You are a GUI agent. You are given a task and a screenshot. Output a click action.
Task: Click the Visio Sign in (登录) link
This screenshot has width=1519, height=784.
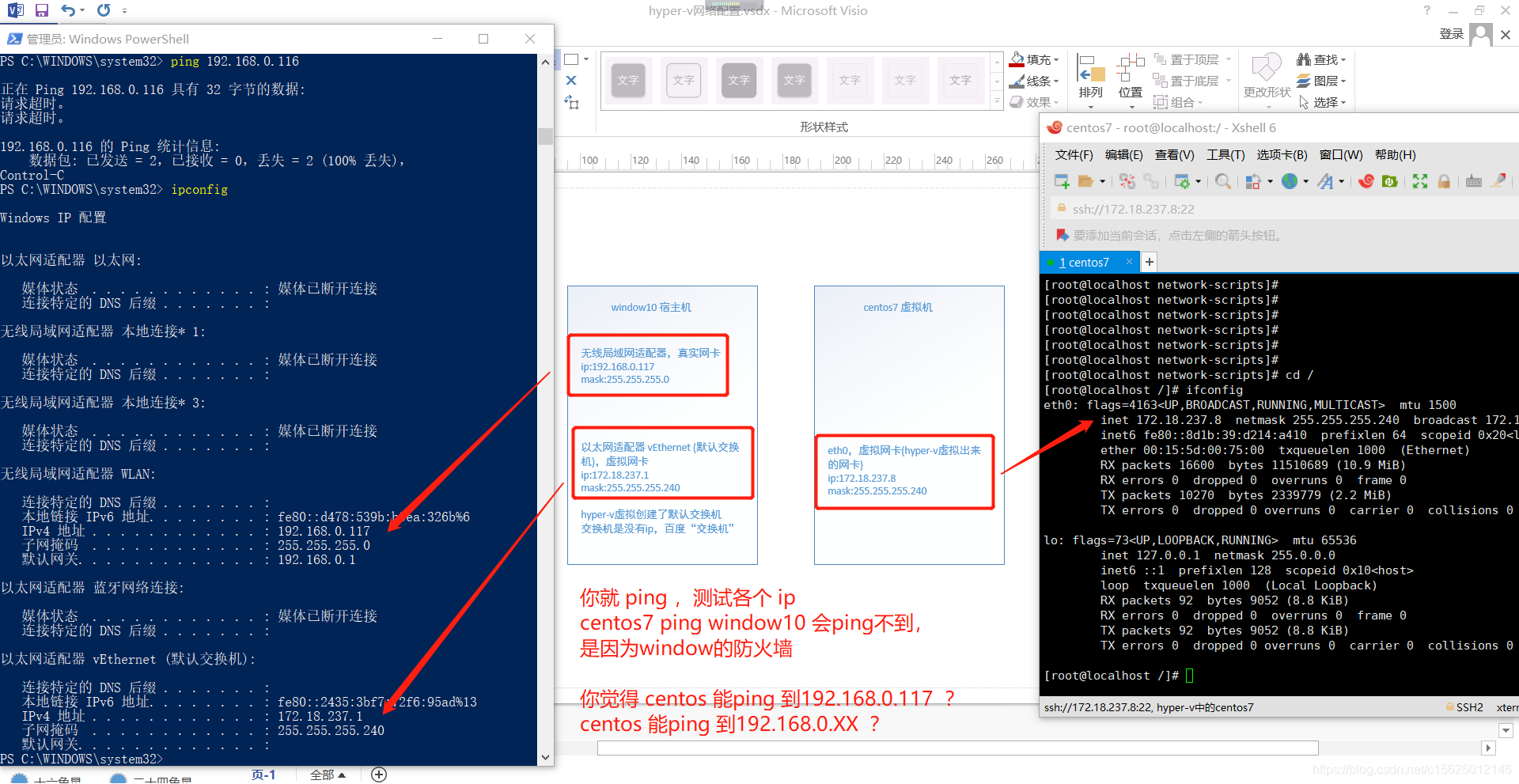tap(1451, 34)
